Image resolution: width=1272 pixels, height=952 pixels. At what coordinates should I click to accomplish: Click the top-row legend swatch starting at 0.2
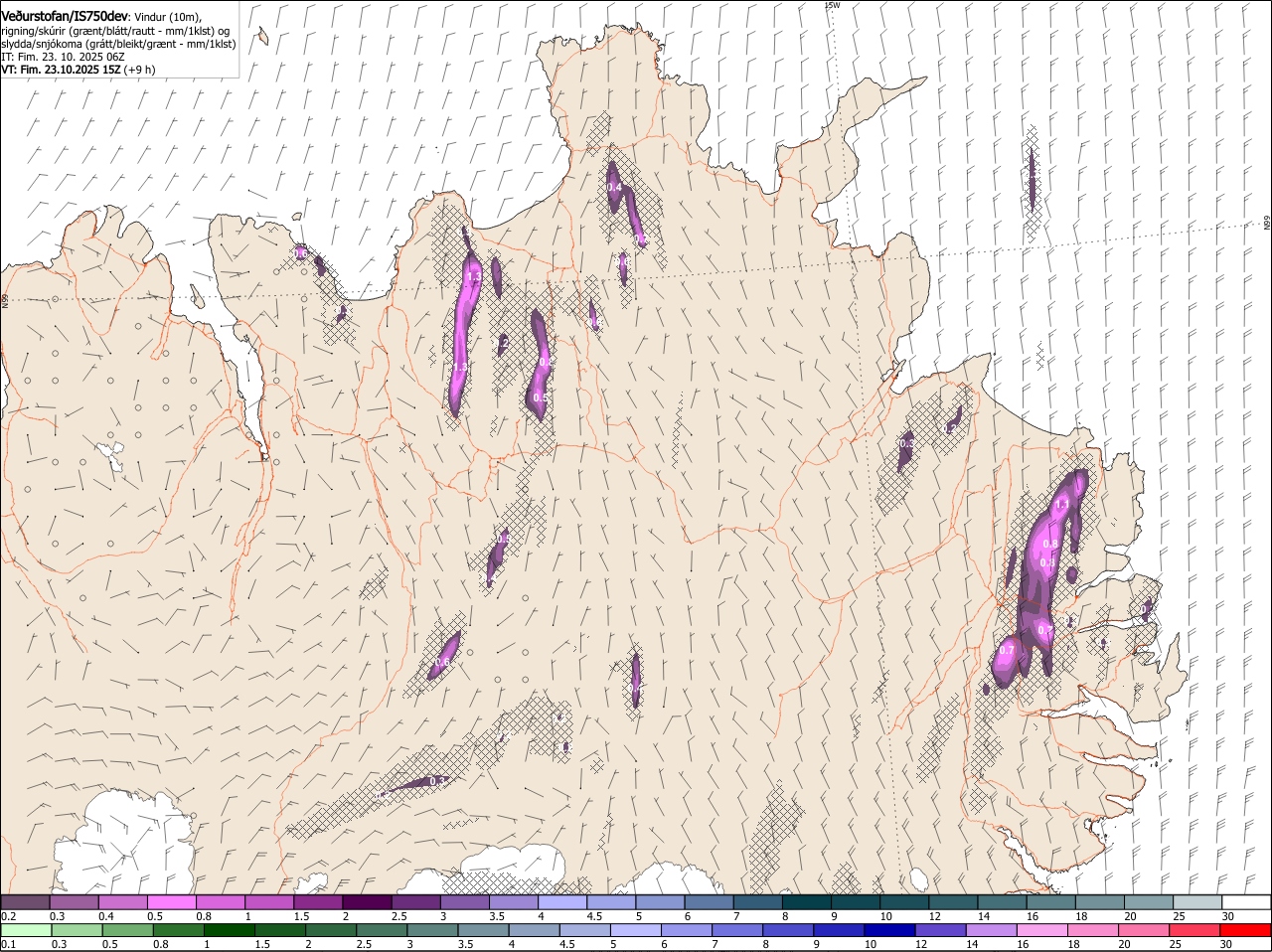tap(25, 901)
